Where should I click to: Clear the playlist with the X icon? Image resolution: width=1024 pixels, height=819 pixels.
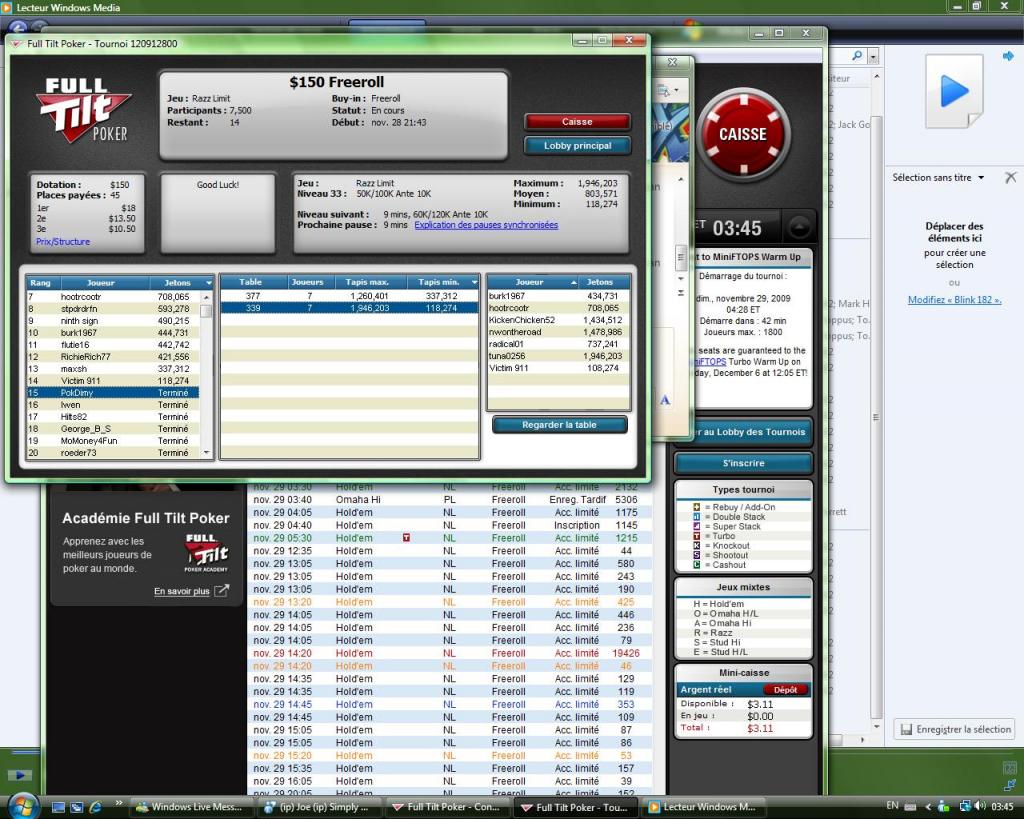1010,178
